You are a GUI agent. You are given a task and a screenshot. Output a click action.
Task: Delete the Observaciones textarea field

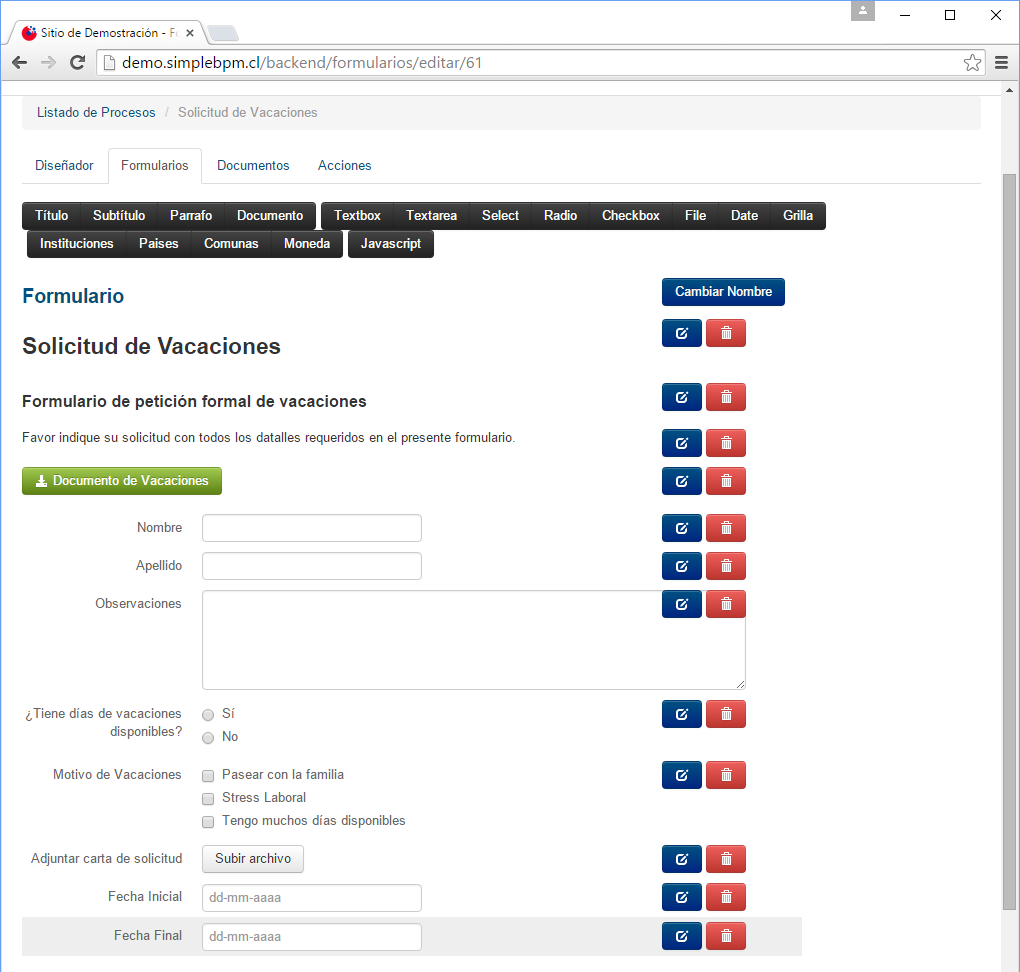(726, 604)
